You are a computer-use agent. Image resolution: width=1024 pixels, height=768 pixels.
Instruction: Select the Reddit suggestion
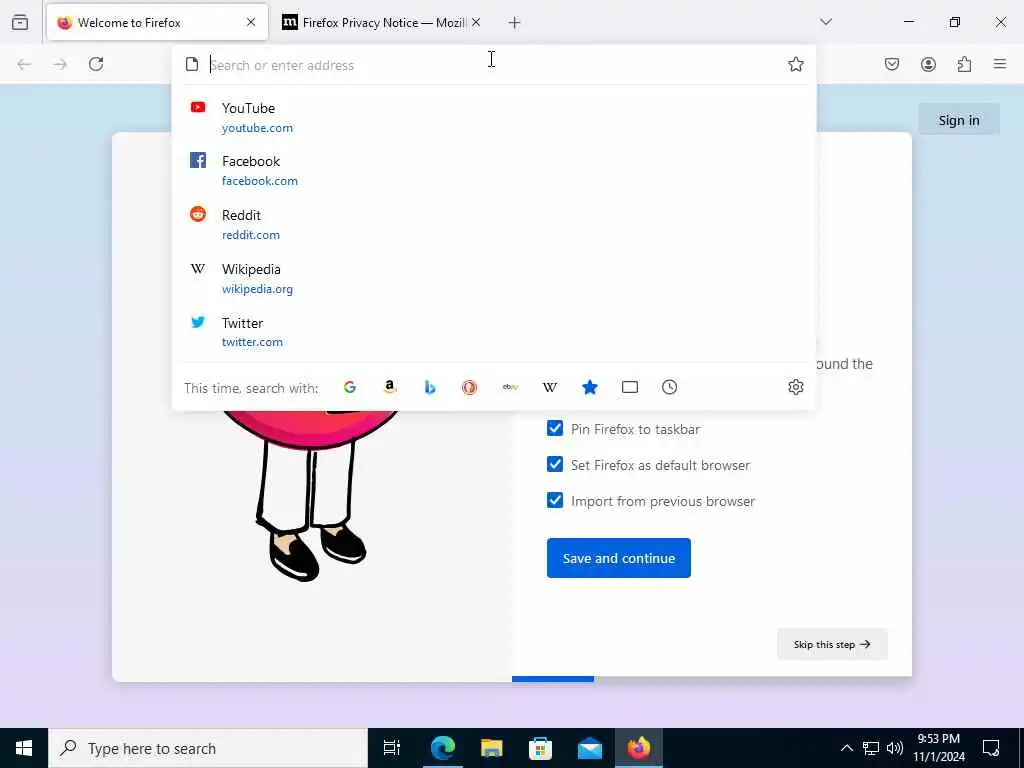494,224
